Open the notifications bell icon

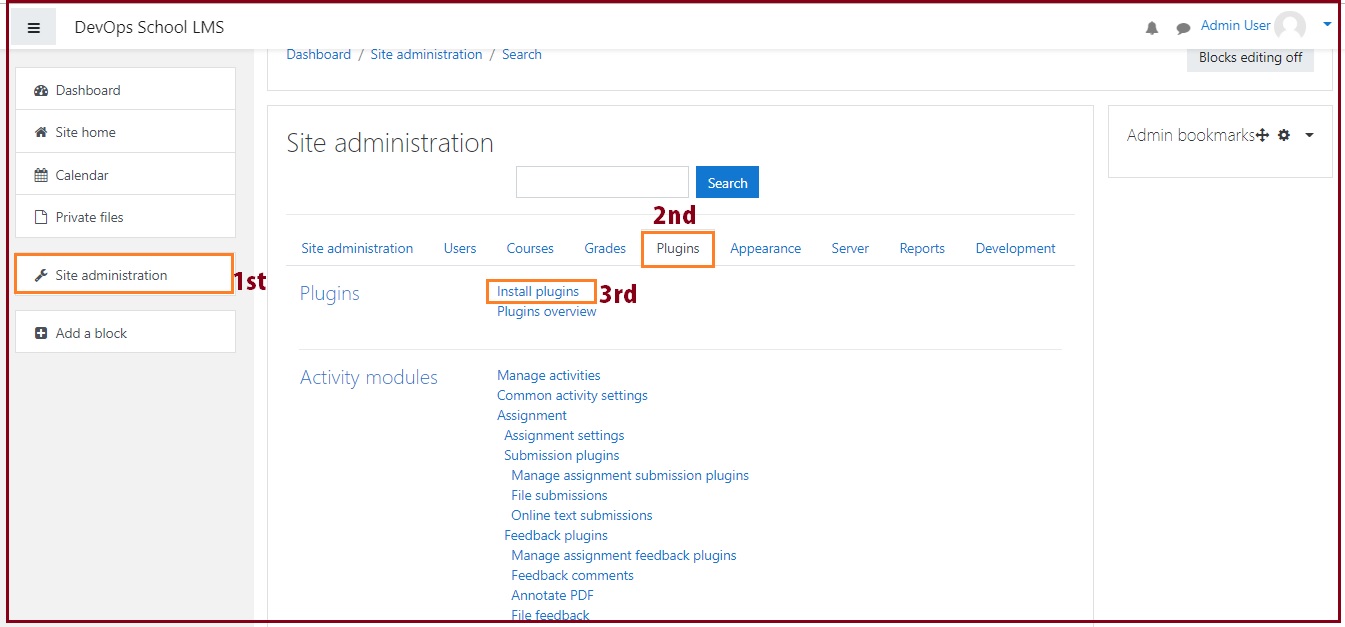pyautogui.click(x=1152, y=28)
